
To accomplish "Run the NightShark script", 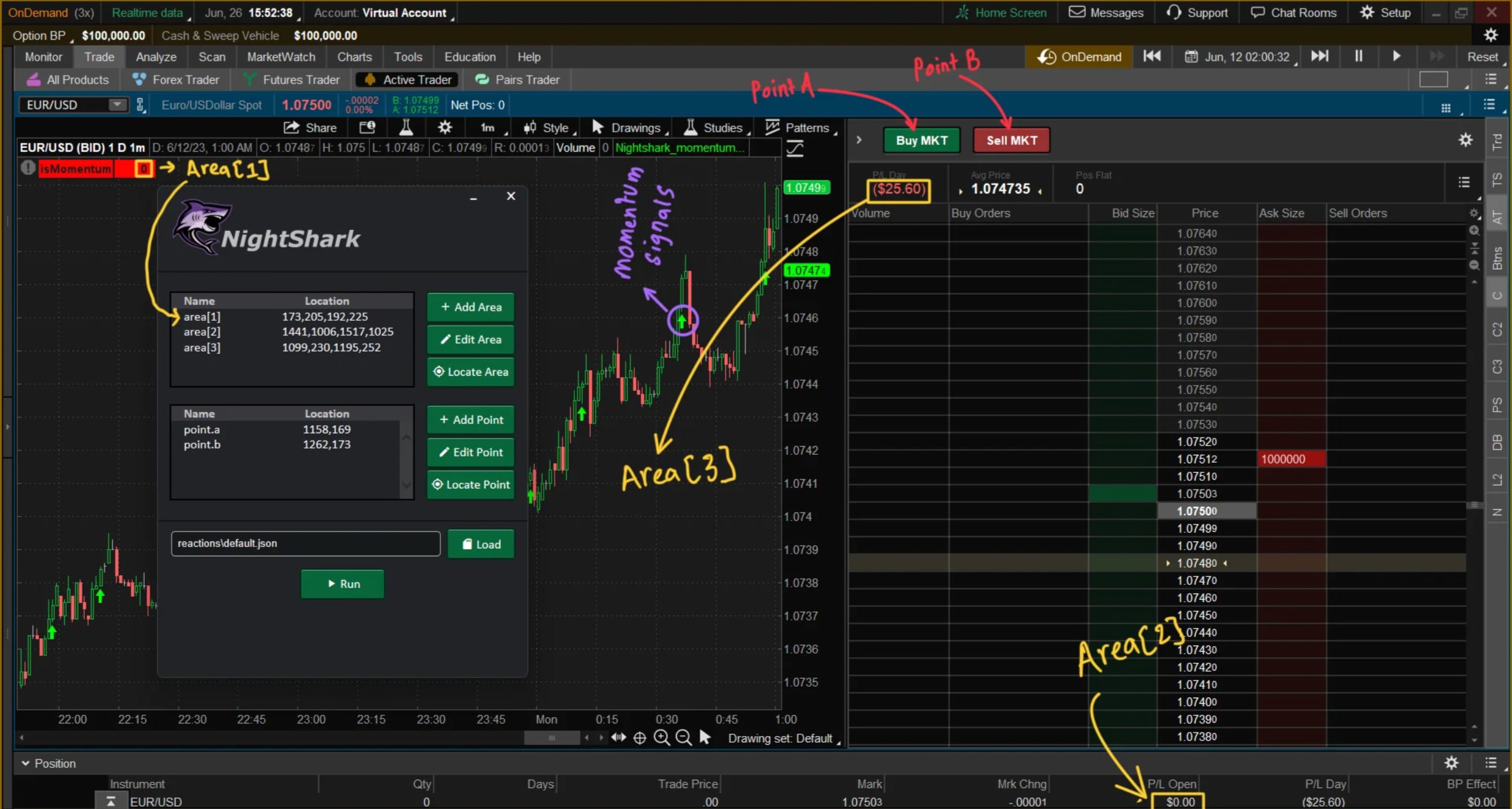I will [x=342, y=583].
